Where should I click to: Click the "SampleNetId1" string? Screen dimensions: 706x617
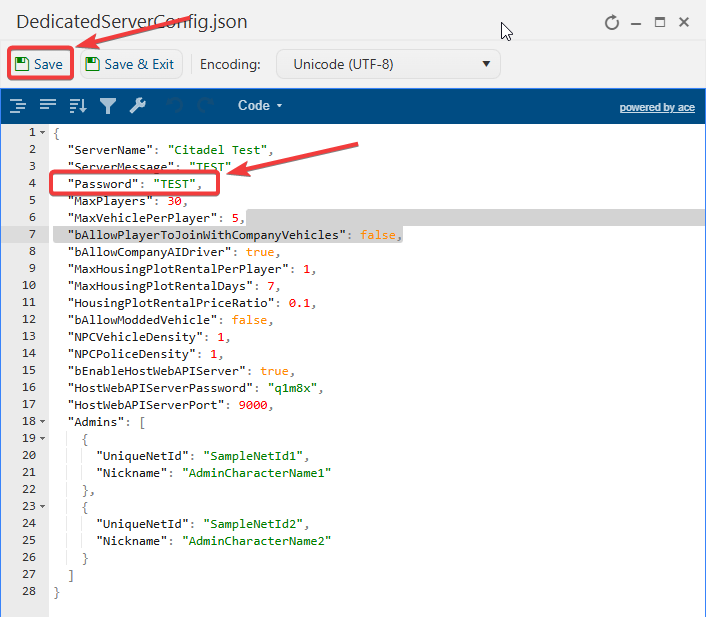pos(253,456)
